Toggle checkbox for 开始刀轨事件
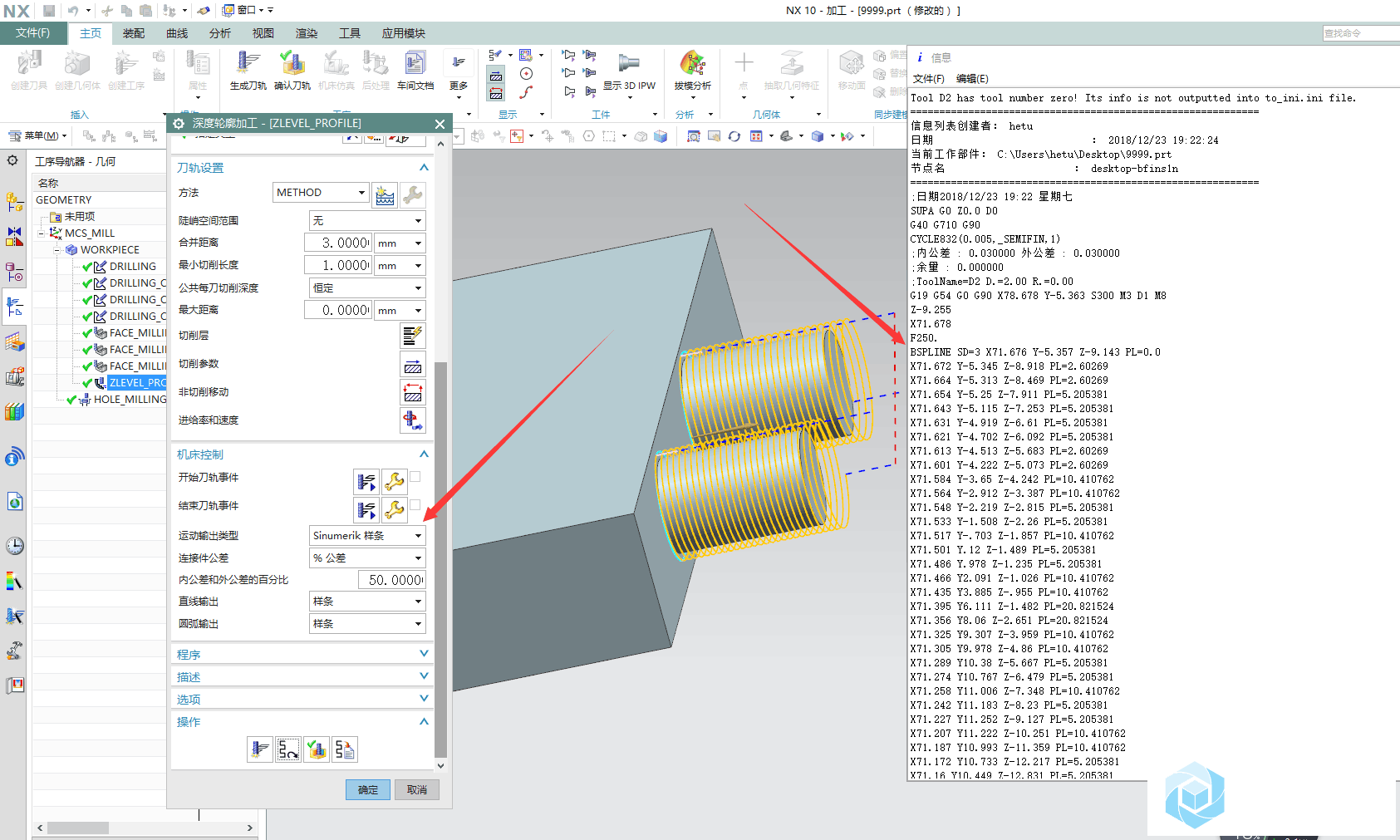 click(415, 477)
